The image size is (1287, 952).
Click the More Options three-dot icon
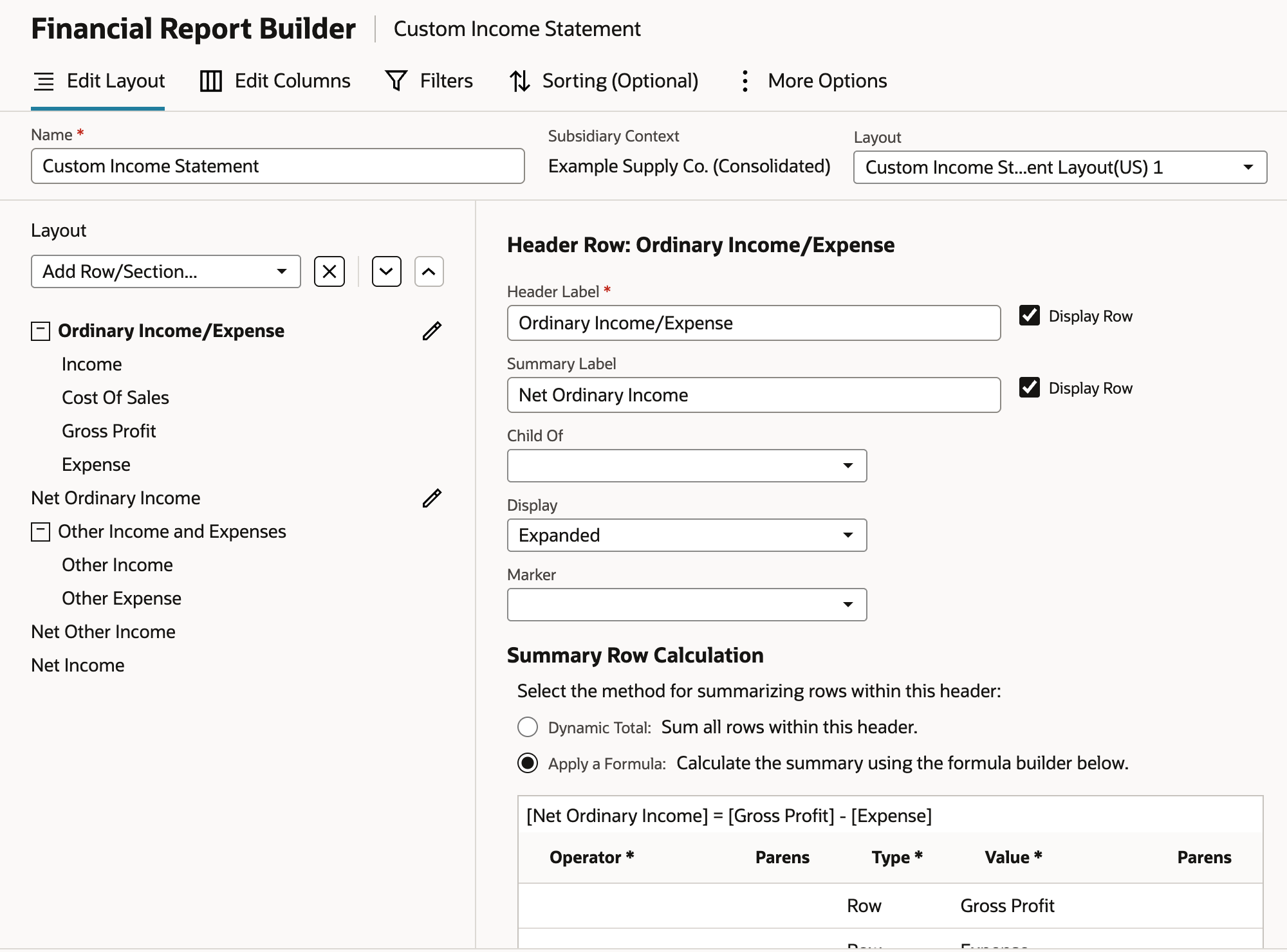click(x=745, y=81)
